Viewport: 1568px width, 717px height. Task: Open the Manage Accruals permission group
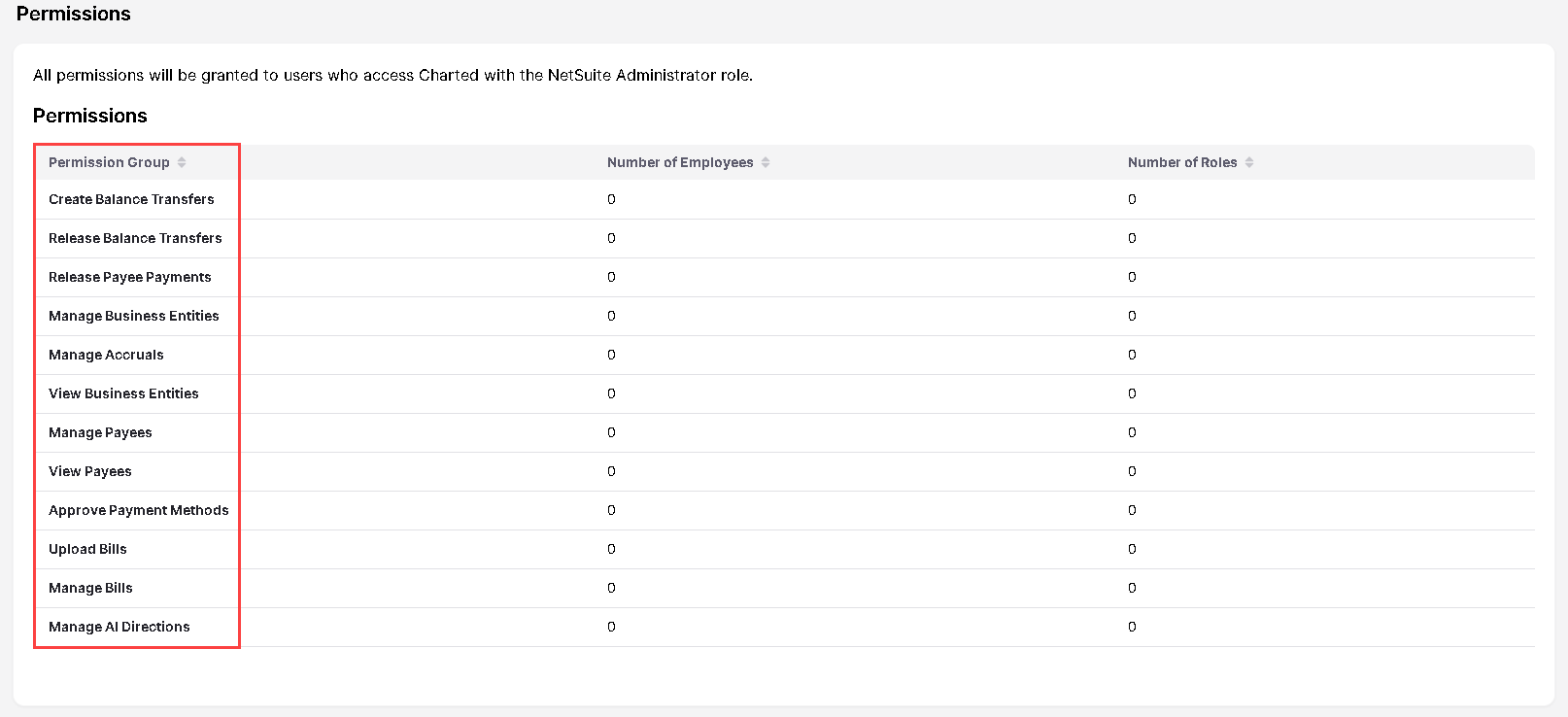[x=106, y=355]
